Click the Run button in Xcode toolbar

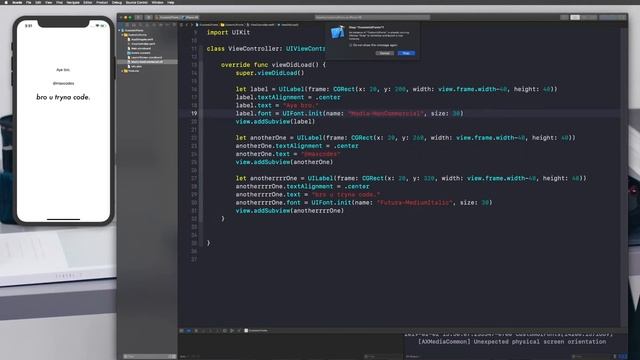pos(139,18)
